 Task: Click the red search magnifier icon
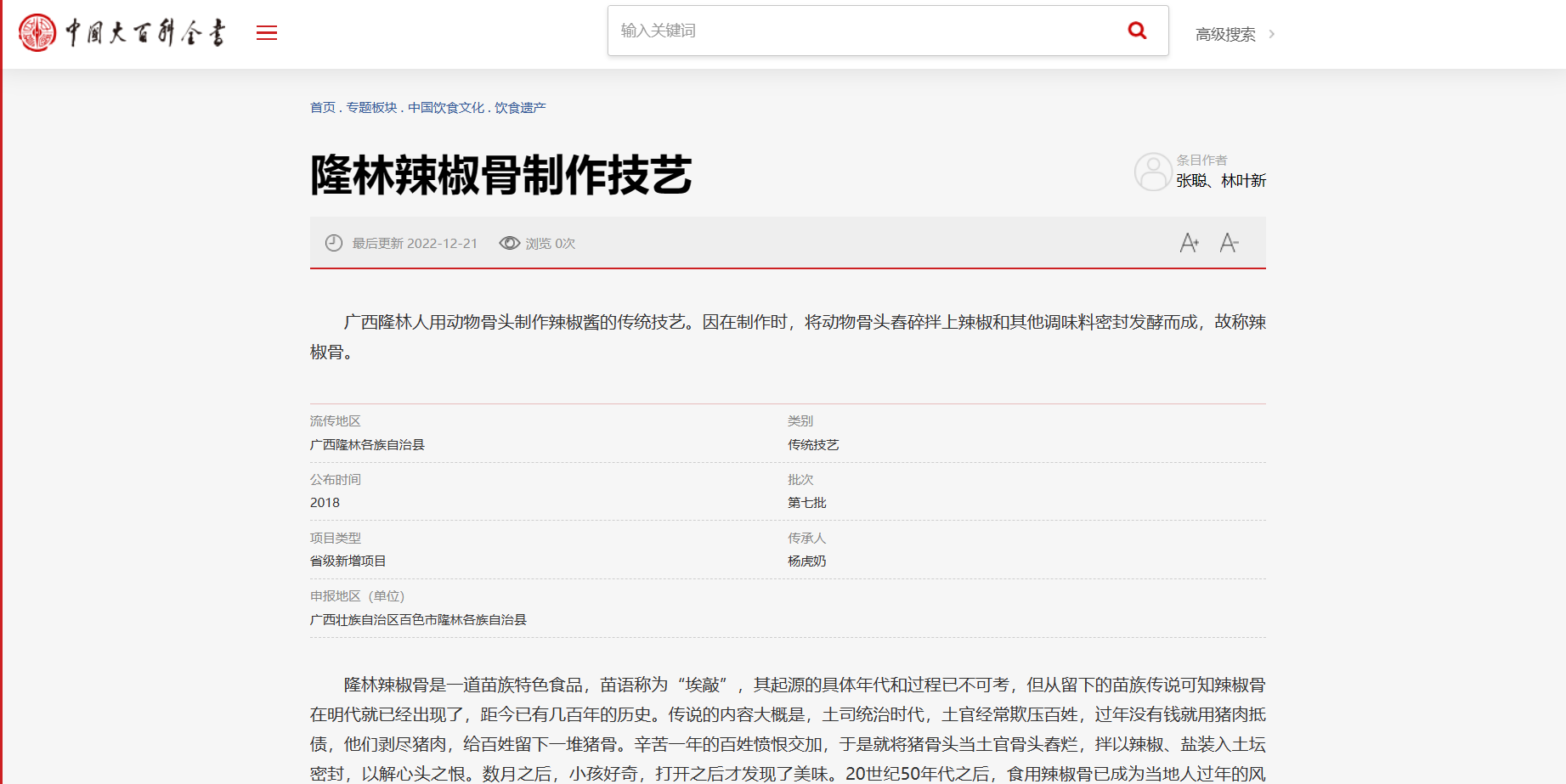tap(1137, 31)
